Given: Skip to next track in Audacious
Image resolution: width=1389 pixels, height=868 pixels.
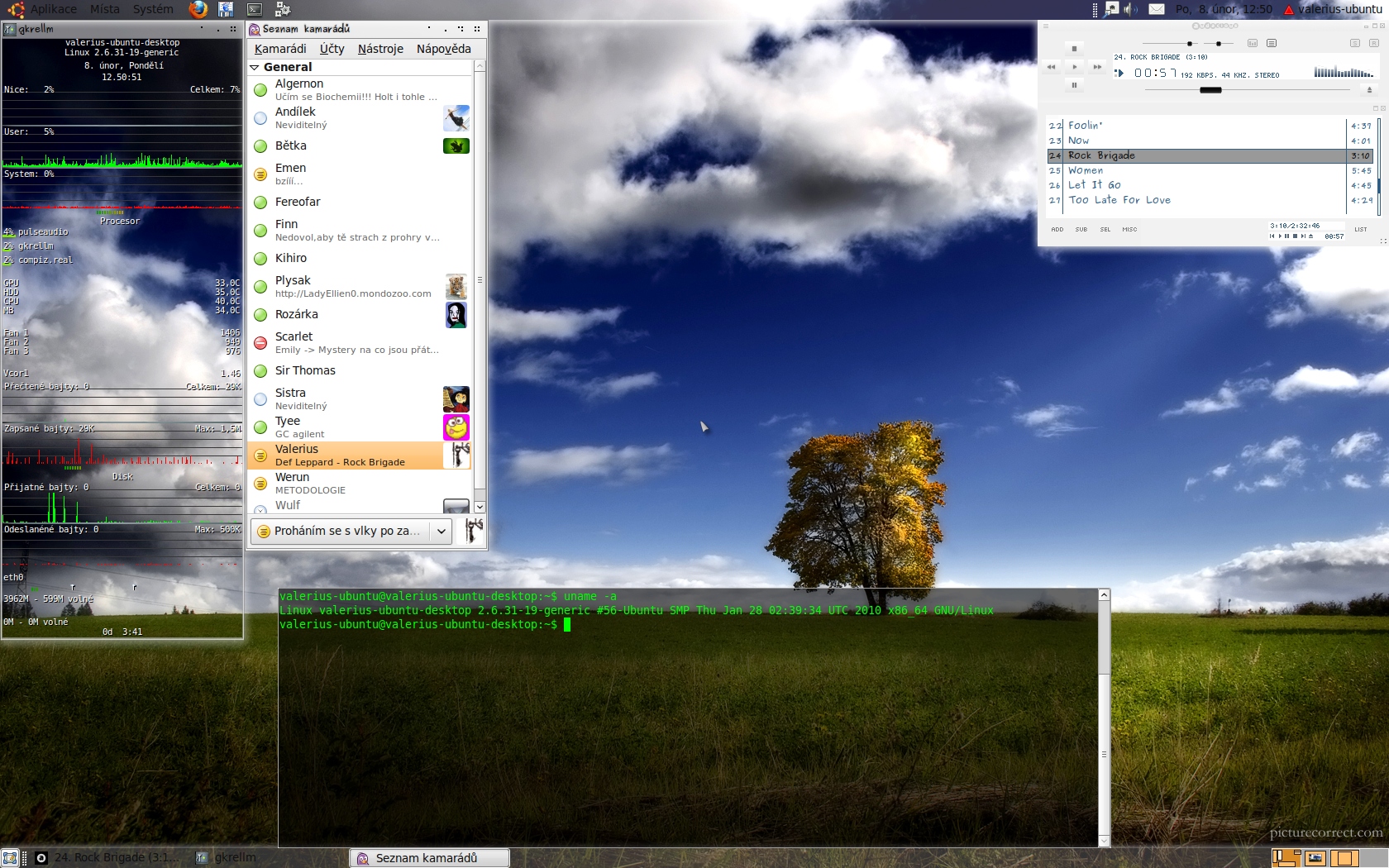Looking at the screenshot, I should (1097, 67).
